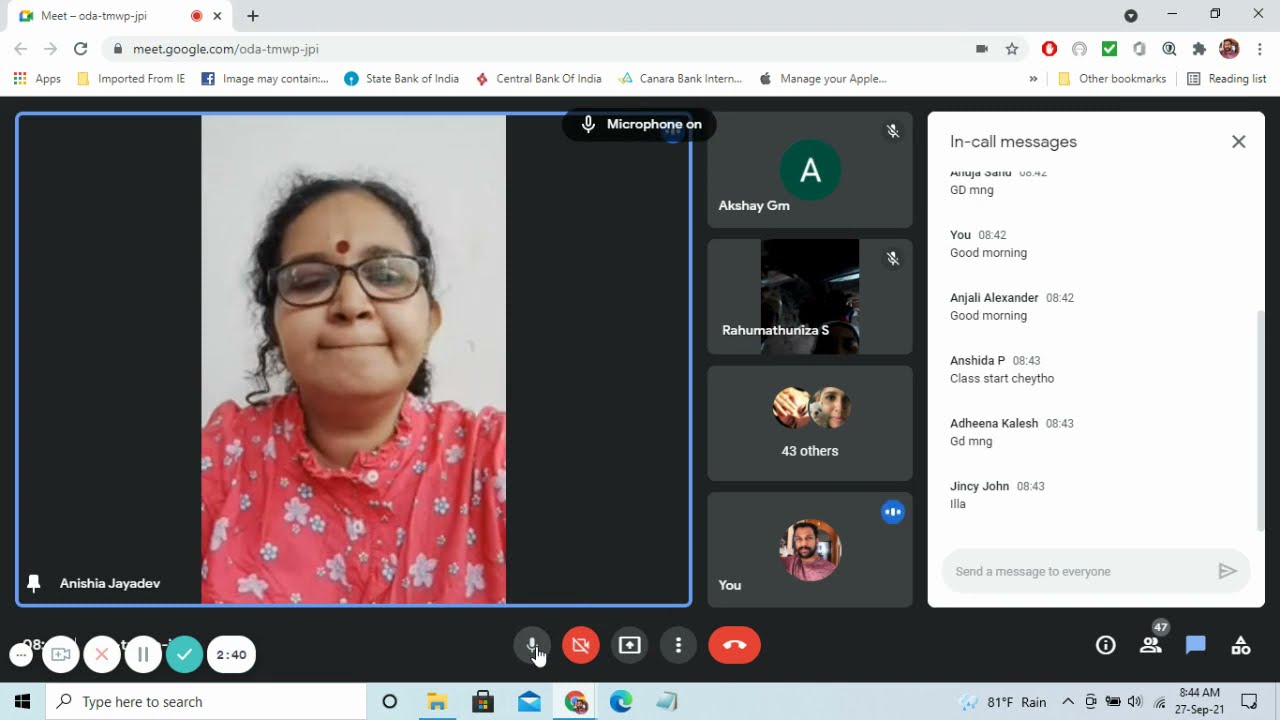Open the recorder's three-dot options button
Image resolution: width=1280 pixels, height=720 pixels.
click(21, 655)
